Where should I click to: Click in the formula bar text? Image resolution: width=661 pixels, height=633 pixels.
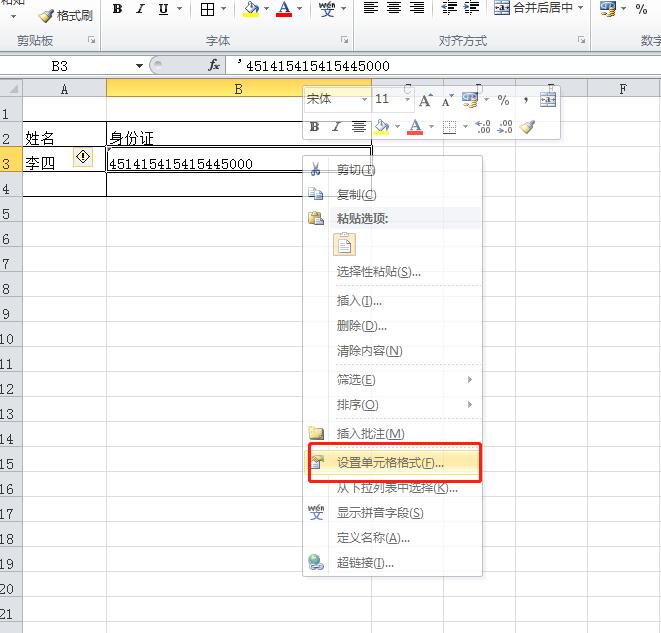(318, 66)
